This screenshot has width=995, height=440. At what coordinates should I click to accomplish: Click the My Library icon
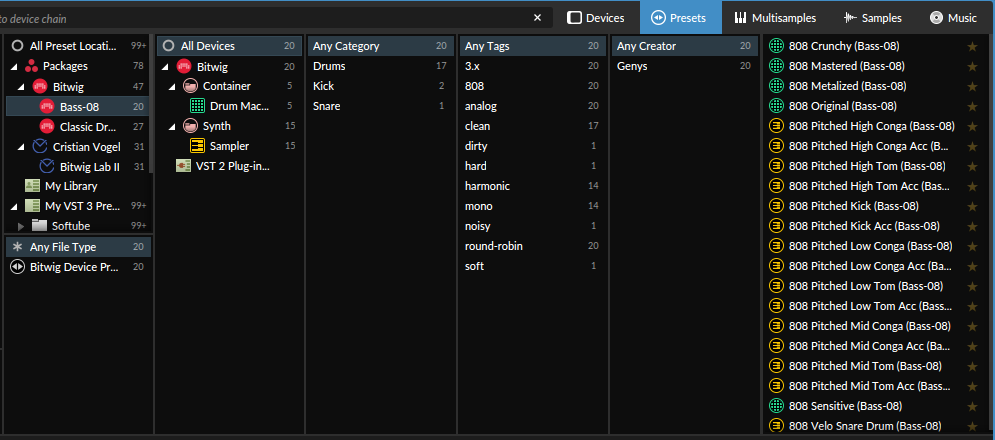point(32,186)
